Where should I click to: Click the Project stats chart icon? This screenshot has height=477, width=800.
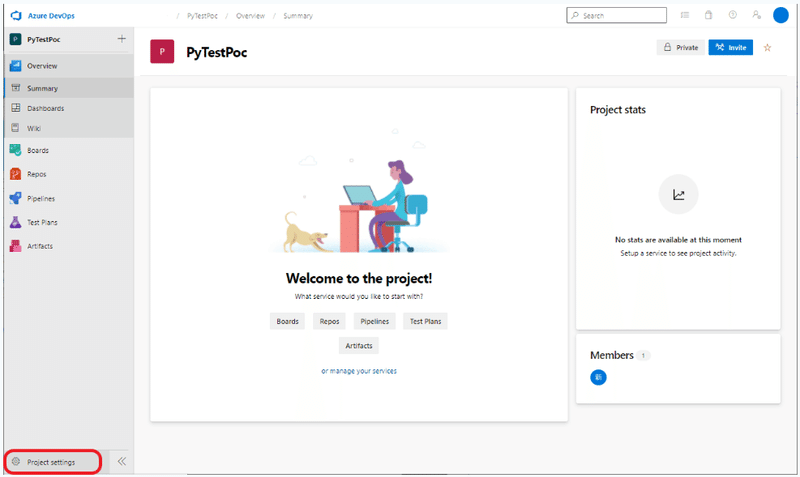pos(678,194)
